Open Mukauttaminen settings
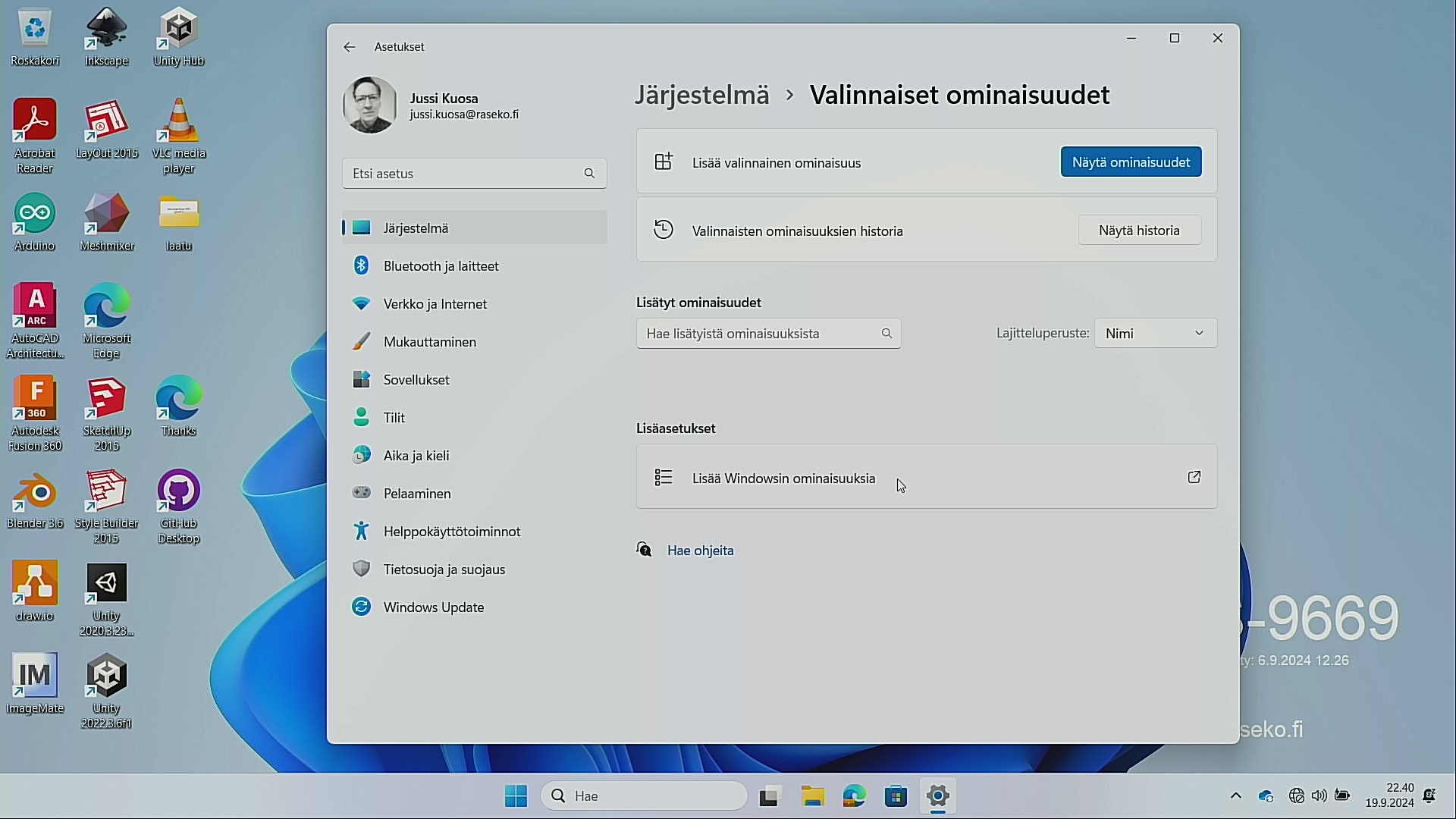The height and width of the screenshot is (819, 1456). 474,341
